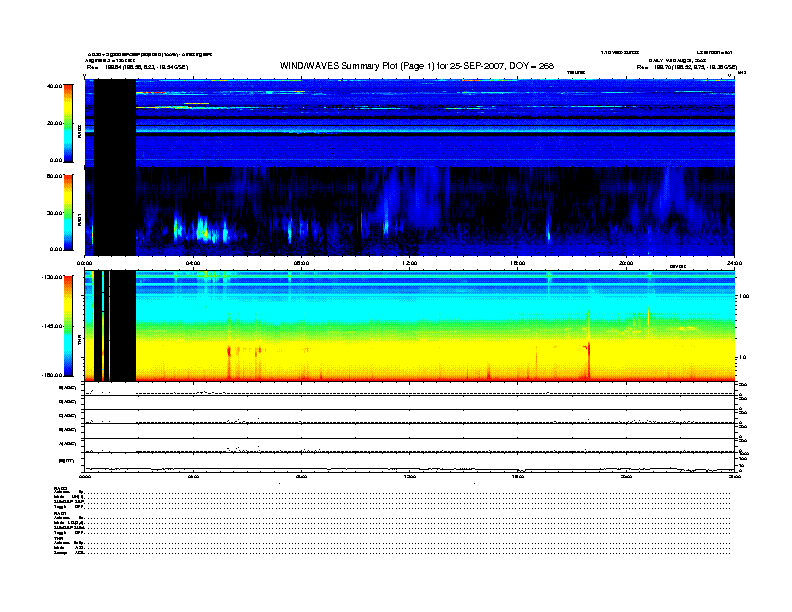
Task: Click the RAD2 intensity color bar
Action: [x=68, y=124]
